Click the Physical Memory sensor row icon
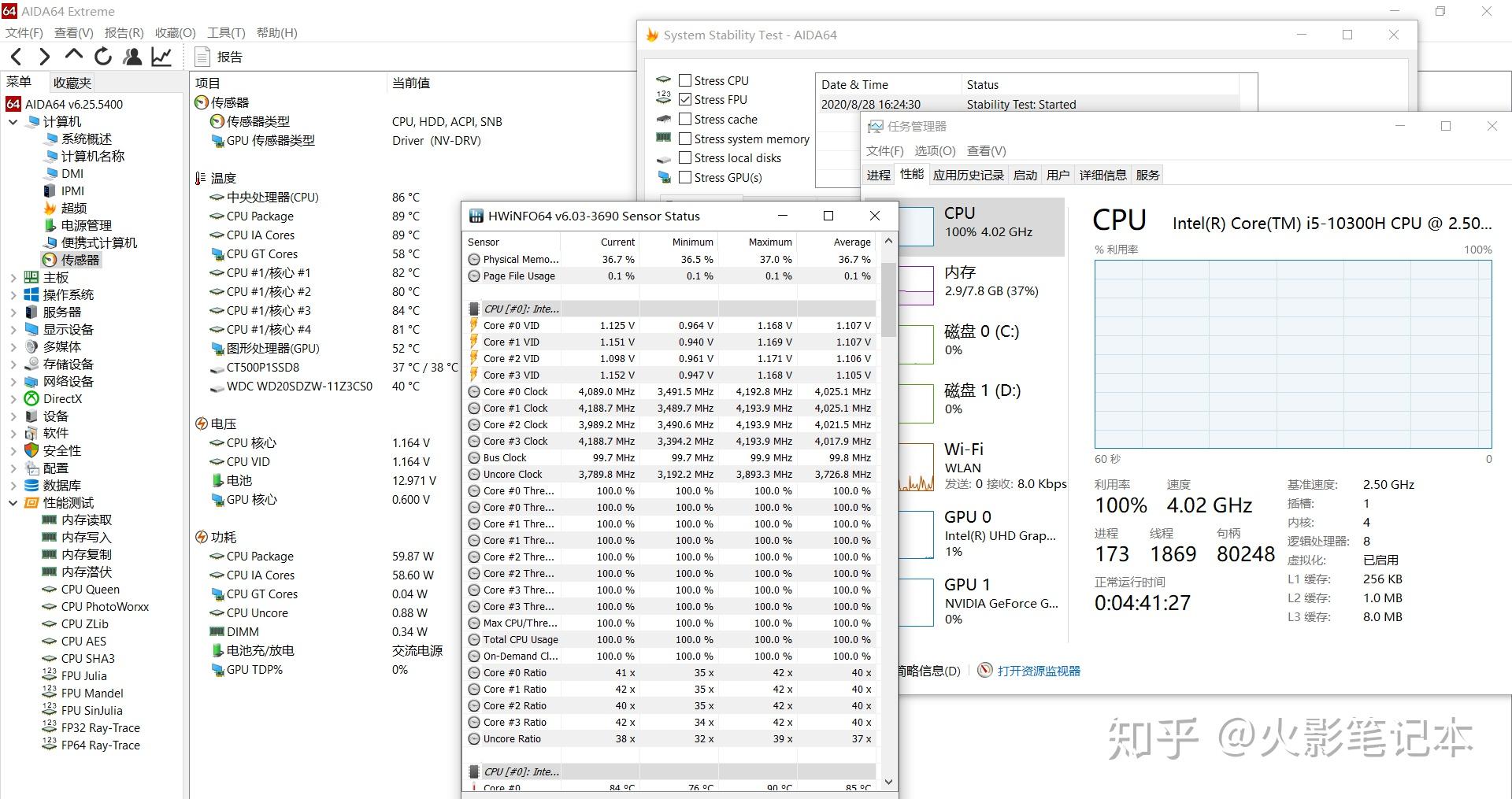Image resolution: width=1512 pixels, height=799 pixels. pos(474,259)
